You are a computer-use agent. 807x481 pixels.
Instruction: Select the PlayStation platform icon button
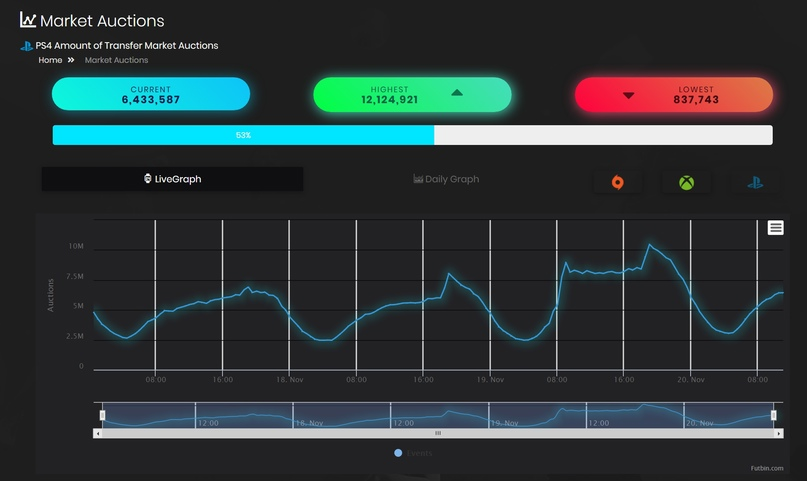tap(755, 182)
